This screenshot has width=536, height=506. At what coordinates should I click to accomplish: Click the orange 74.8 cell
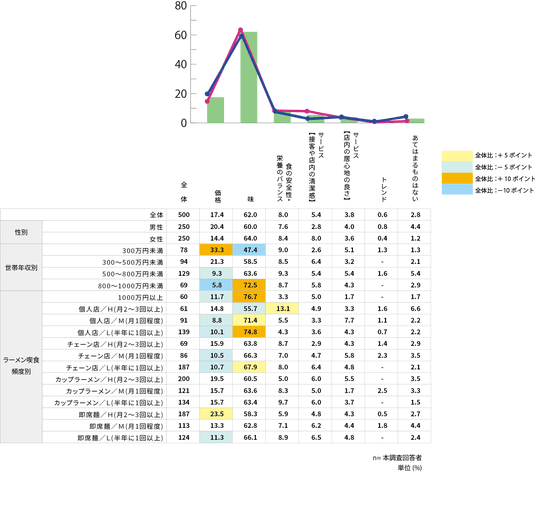(249, 332)
